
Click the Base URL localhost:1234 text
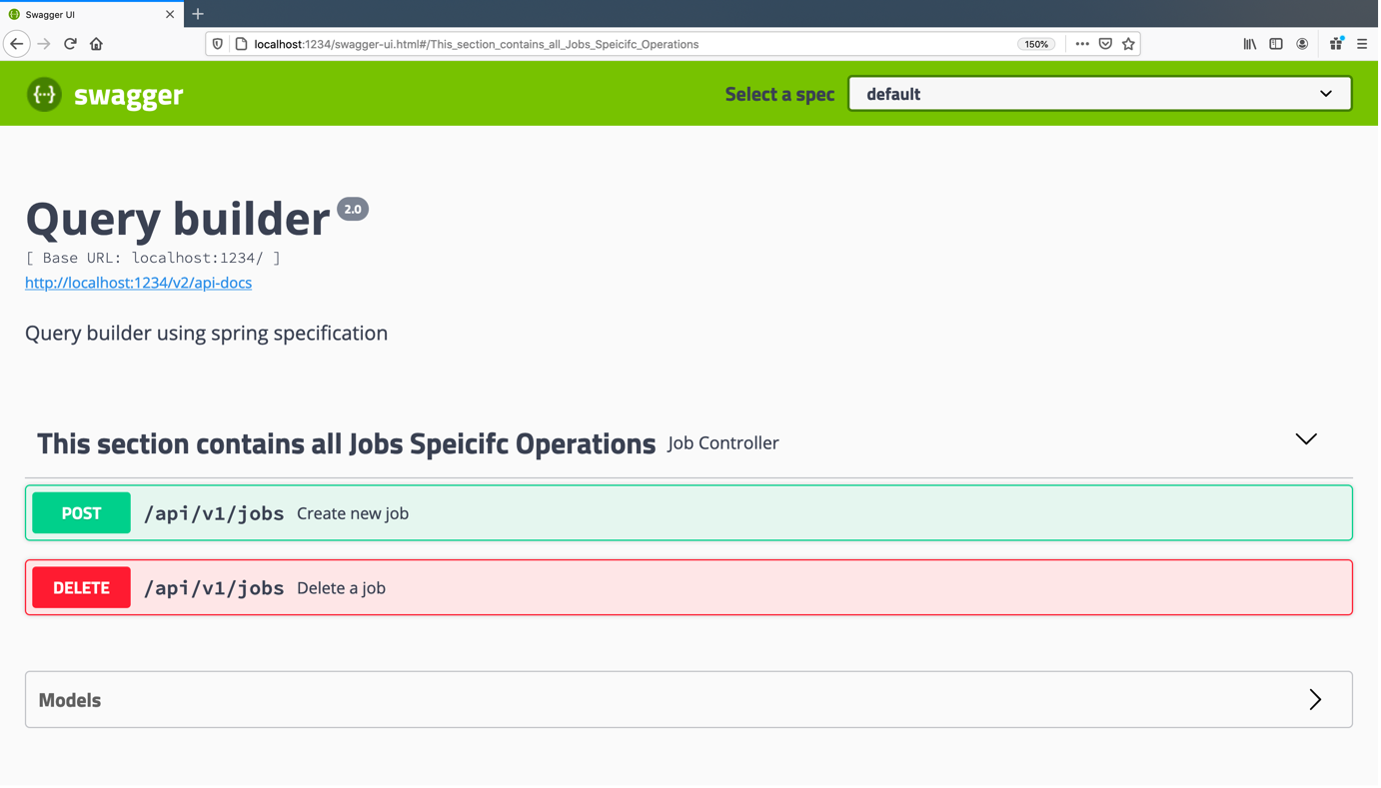(153, 258)
